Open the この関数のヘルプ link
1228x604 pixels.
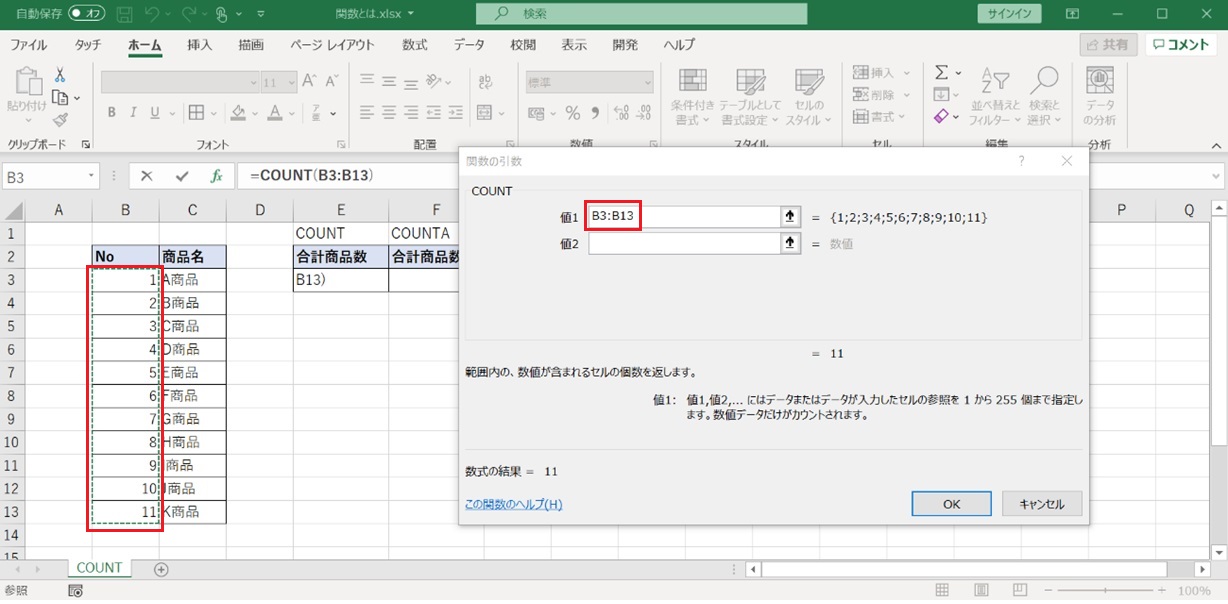pos(513,505)
